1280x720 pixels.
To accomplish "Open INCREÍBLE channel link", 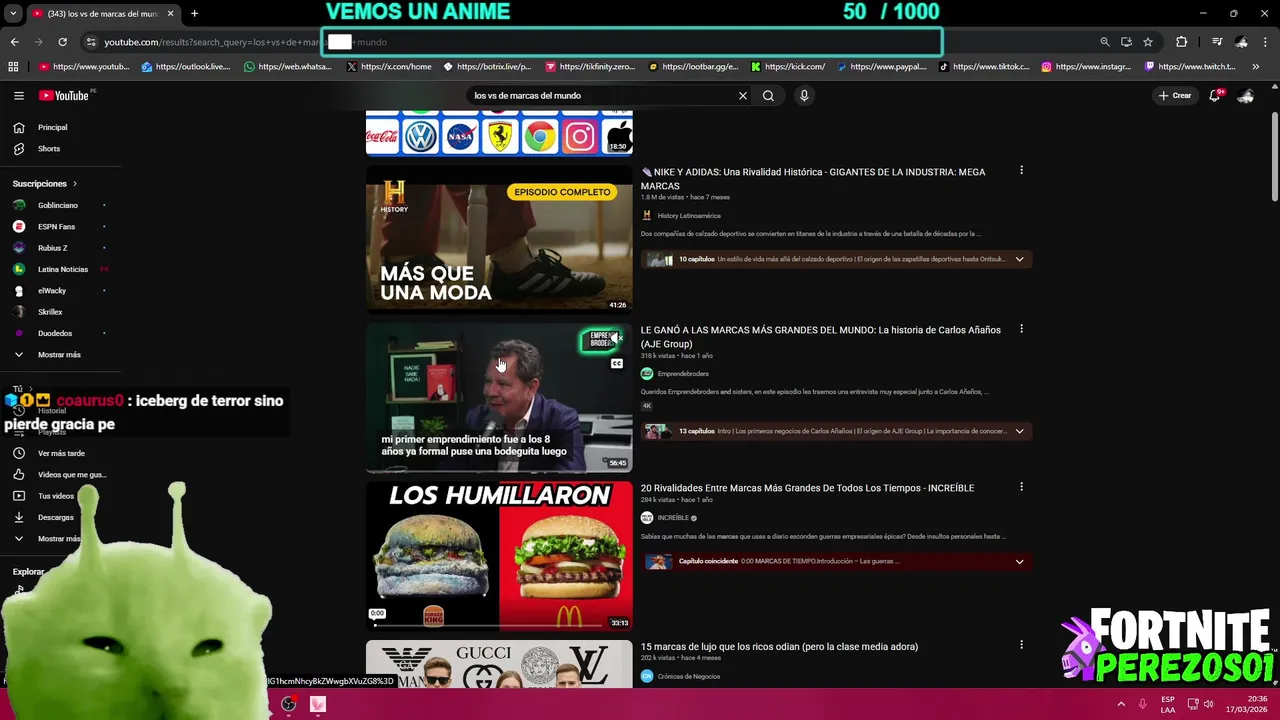I will pos(673,518).
